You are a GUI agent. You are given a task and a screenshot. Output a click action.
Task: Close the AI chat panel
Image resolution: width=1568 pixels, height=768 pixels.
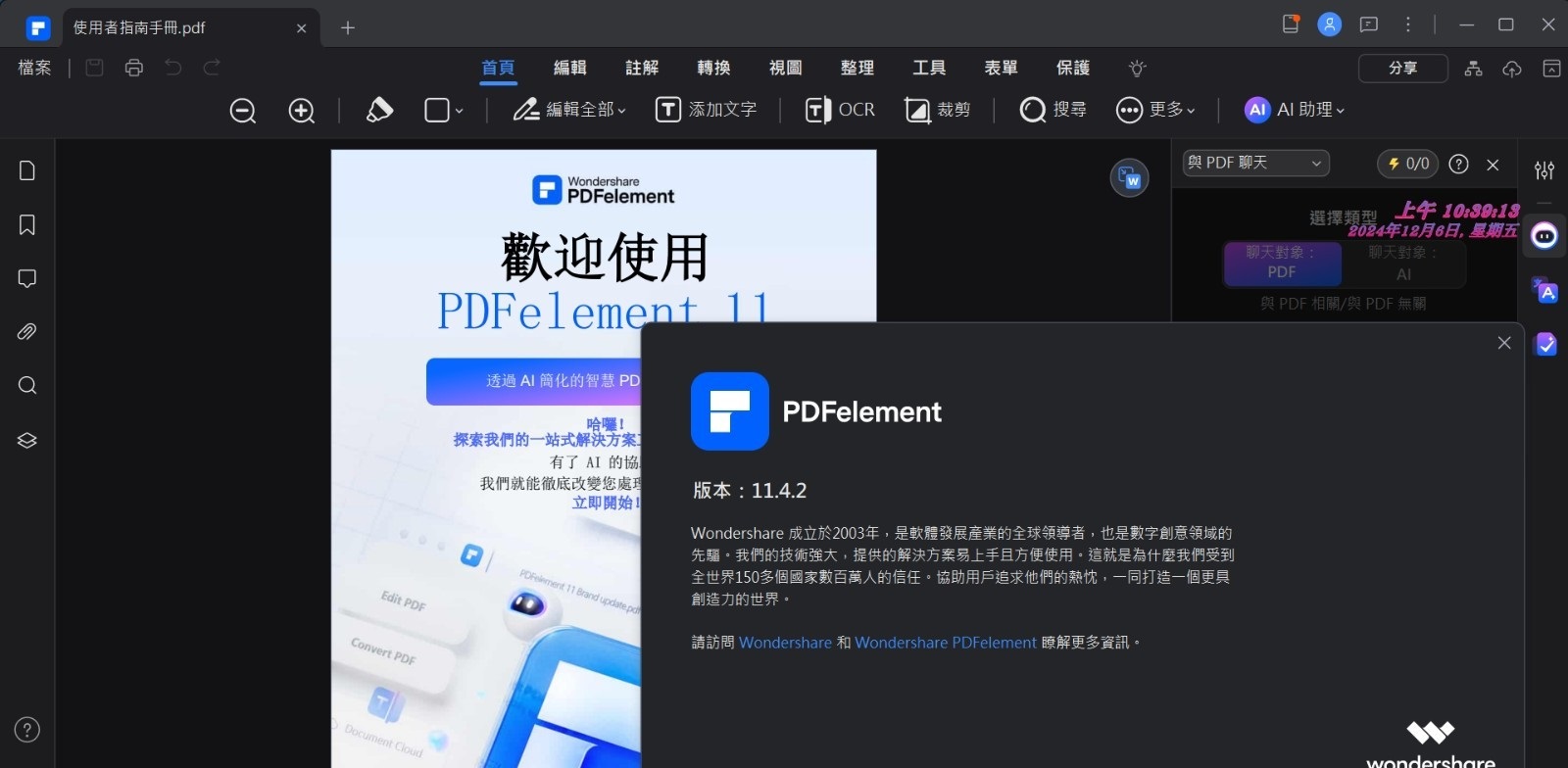pos(1494,165)
